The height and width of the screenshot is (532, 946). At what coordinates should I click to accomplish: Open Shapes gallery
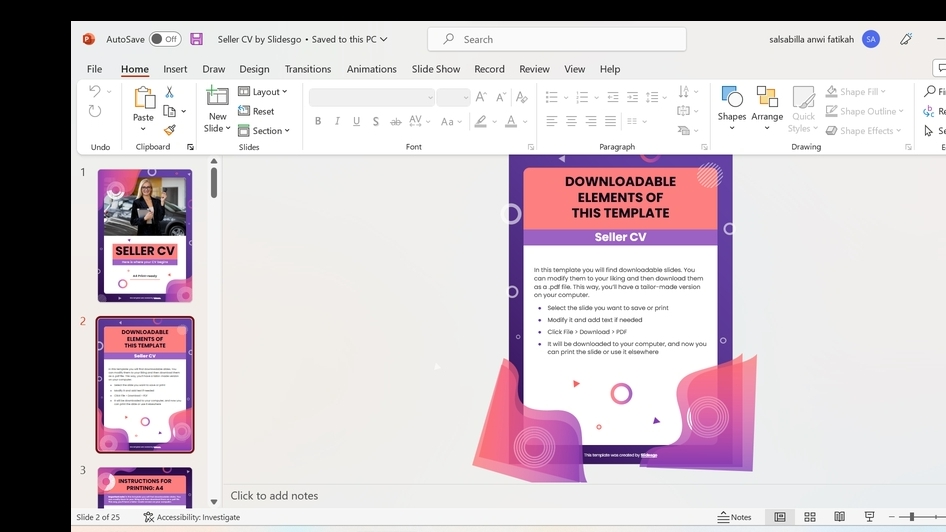pos(732,109)
